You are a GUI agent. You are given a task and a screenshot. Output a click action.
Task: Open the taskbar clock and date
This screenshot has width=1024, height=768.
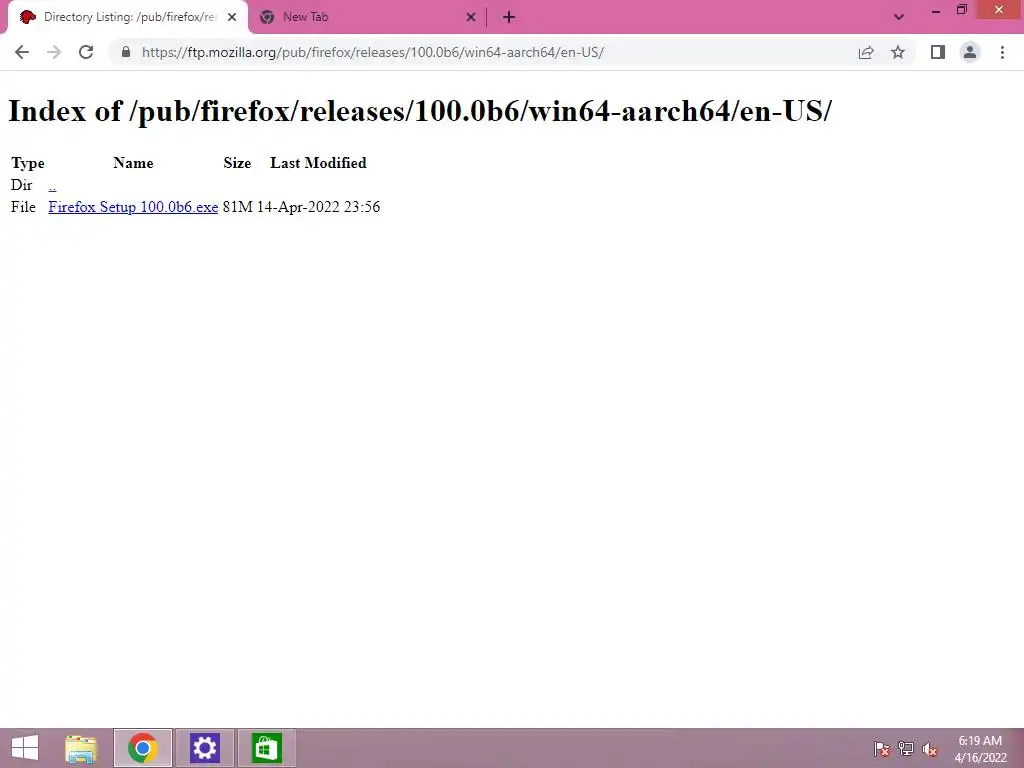click(980, 749)
